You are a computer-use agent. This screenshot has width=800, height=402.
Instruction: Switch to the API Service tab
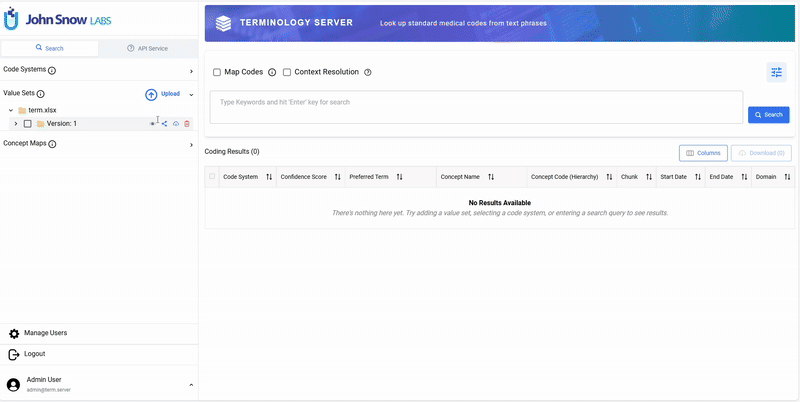coord(147,48)
